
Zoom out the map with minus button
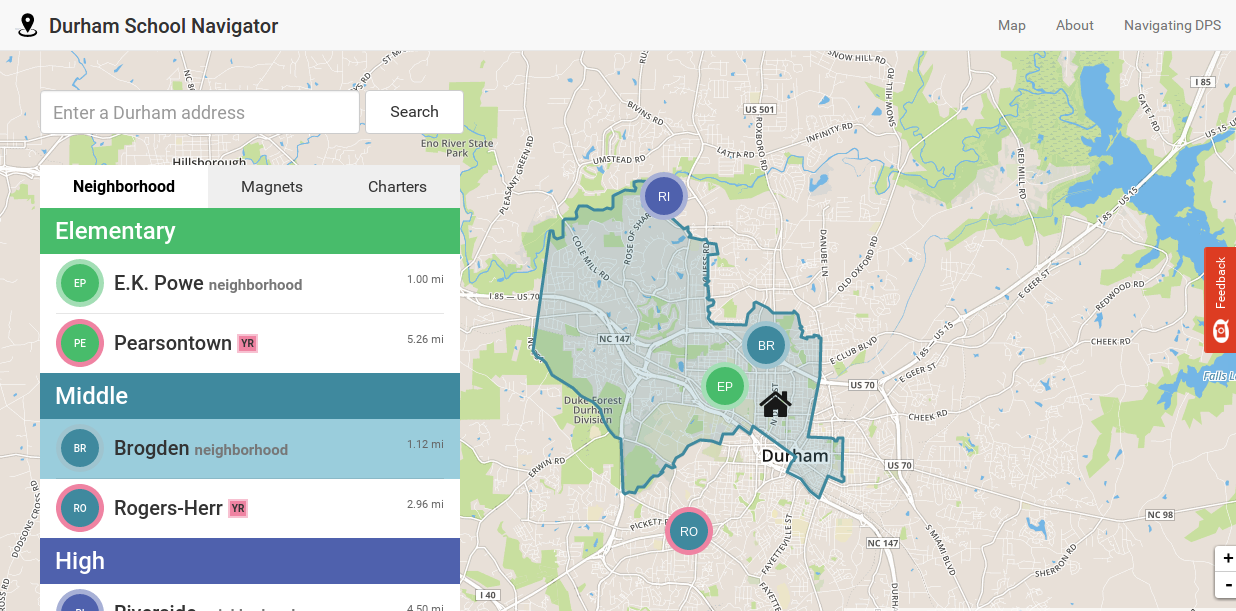[1227, 584]
